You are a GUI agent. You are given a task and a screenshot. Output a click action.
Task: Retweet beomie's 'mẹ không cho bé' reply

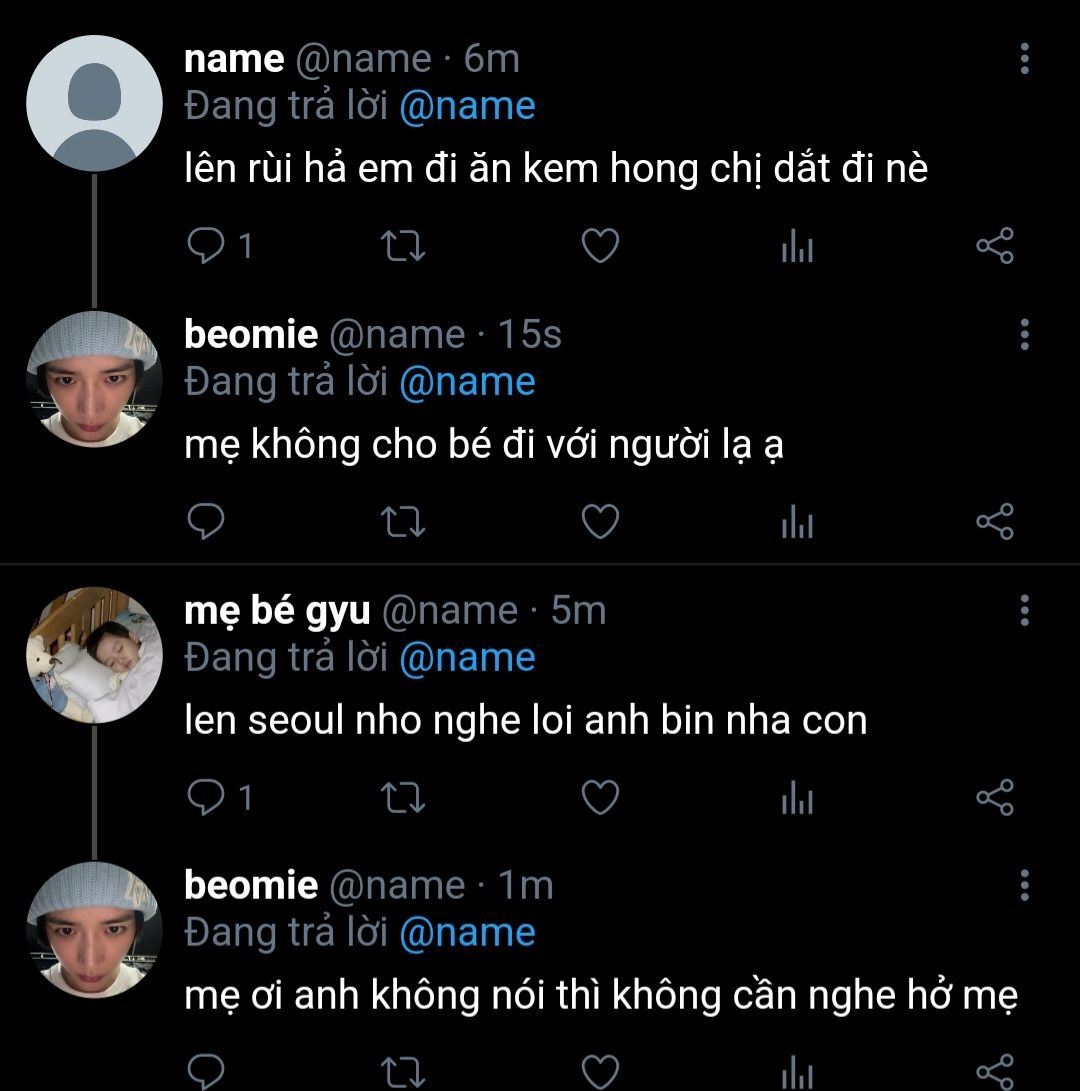pos(404,521)
